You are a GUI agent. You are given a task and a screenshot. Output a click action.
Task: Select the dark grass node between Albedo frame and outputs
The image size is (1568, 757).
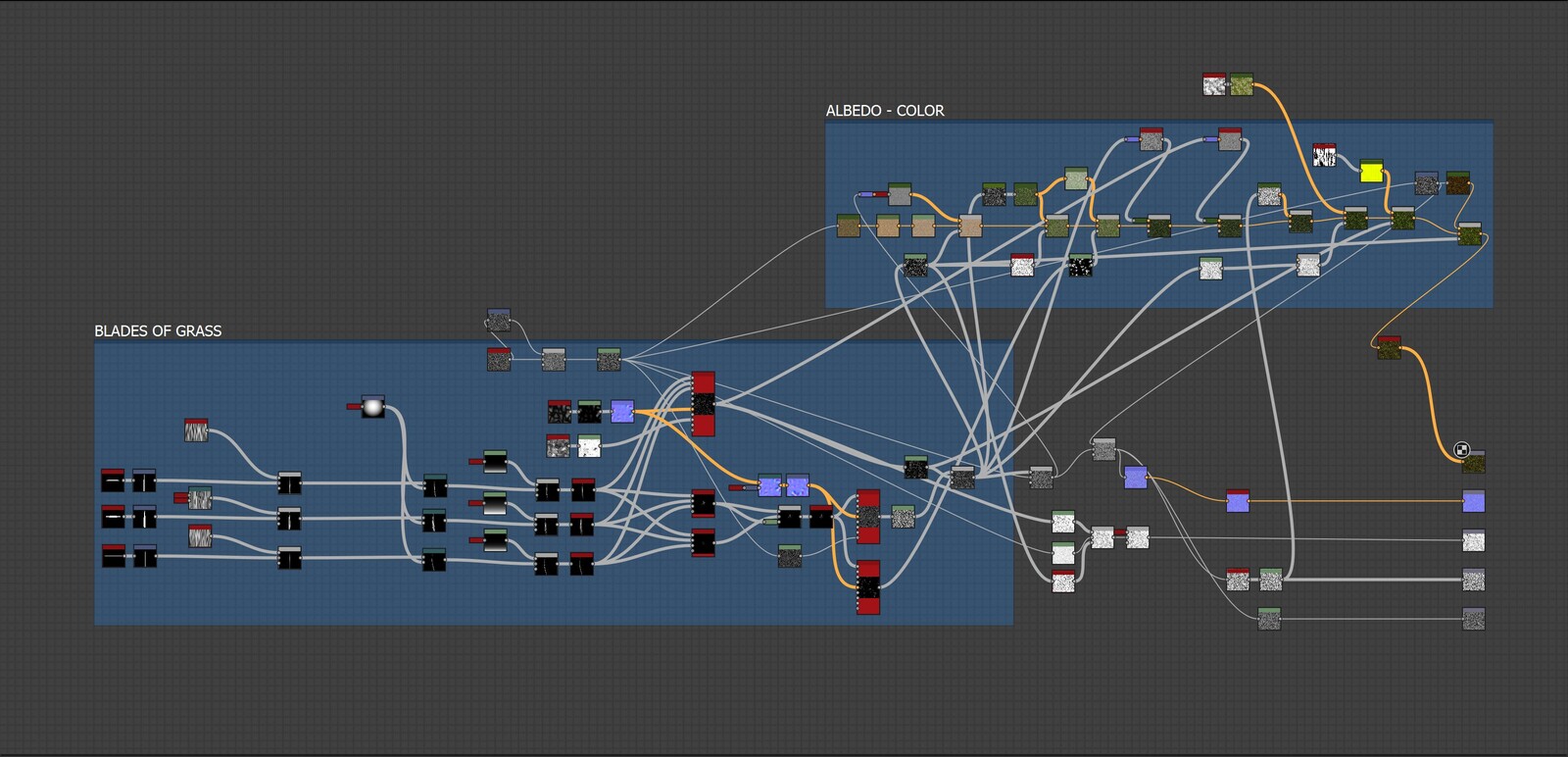point(1389,348)
